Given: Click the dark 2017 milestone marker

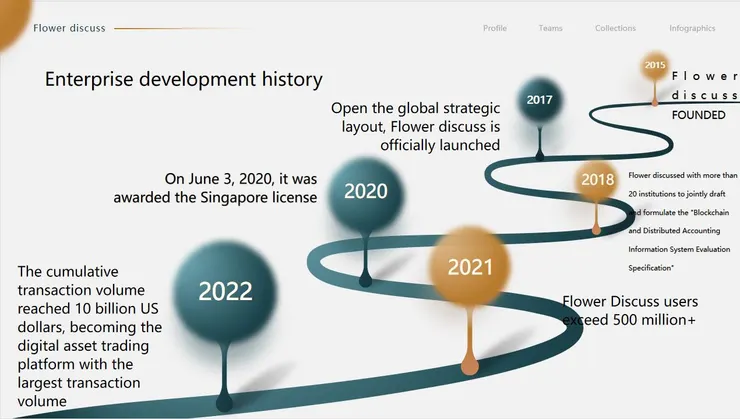Looking at the screenshot, I should tap(539, 100).
